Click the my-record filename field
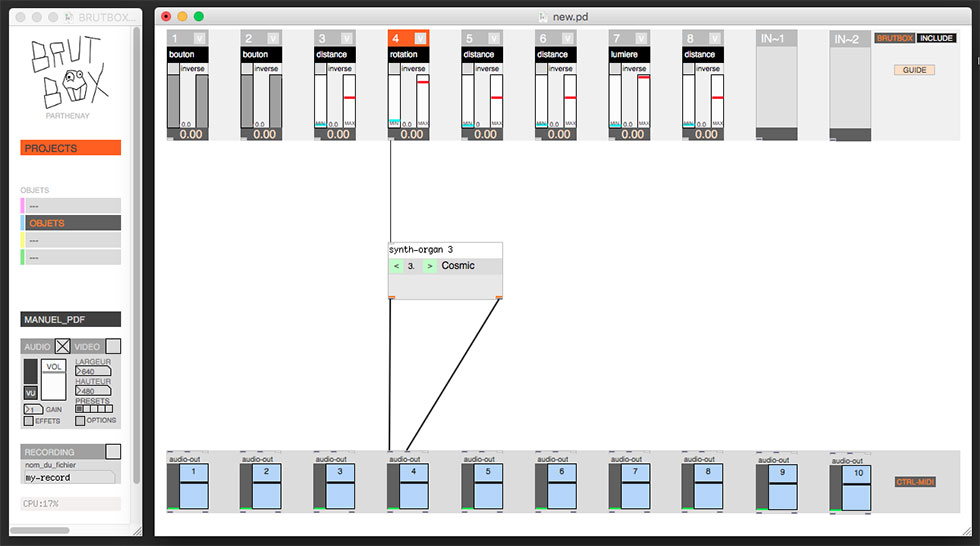This screenshot has width=980, height=546. (70, 477)
